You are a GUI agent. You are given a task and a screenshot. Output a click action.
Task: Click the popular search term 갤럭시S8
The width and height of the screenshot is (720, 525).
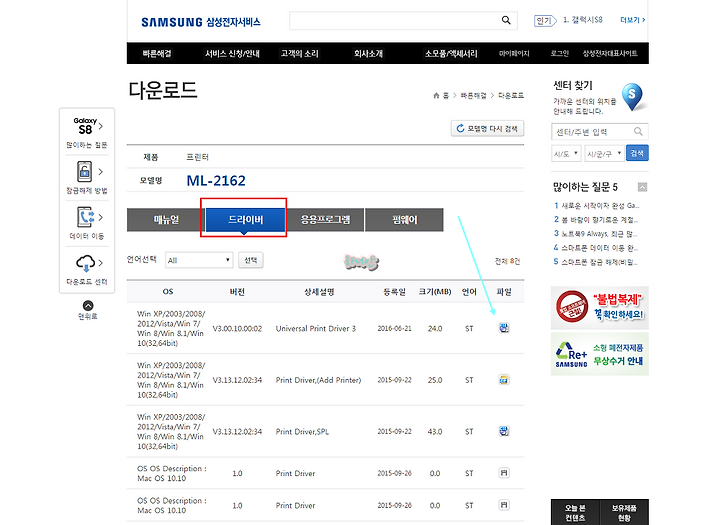pyautogui.click(x=583, y=20)
